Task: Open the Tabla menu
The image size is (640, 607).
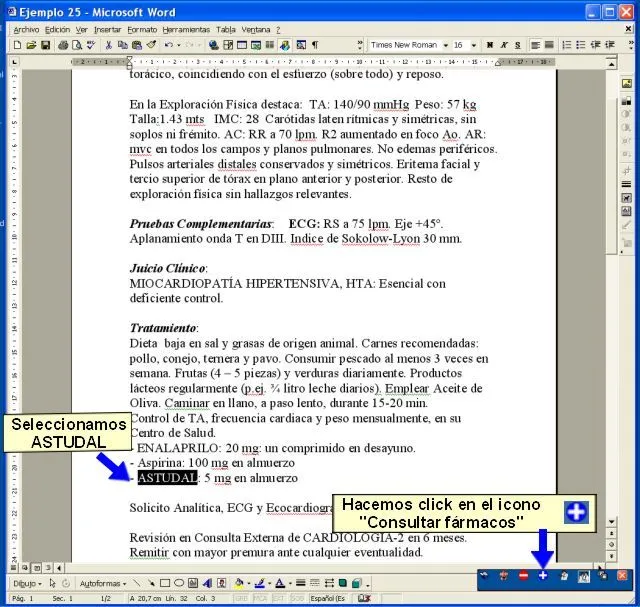Action: [x=226, y=30]
